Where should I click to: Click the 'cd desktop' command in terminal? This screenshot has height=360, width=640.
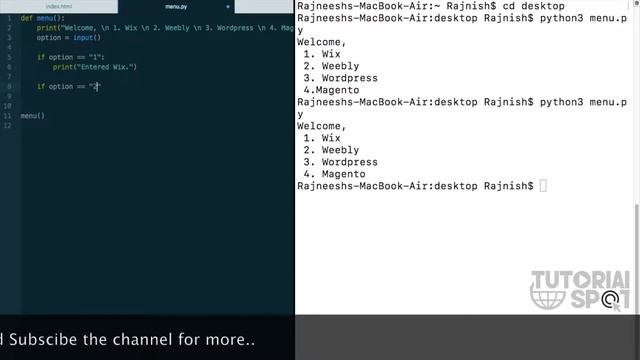coord(533,6)
